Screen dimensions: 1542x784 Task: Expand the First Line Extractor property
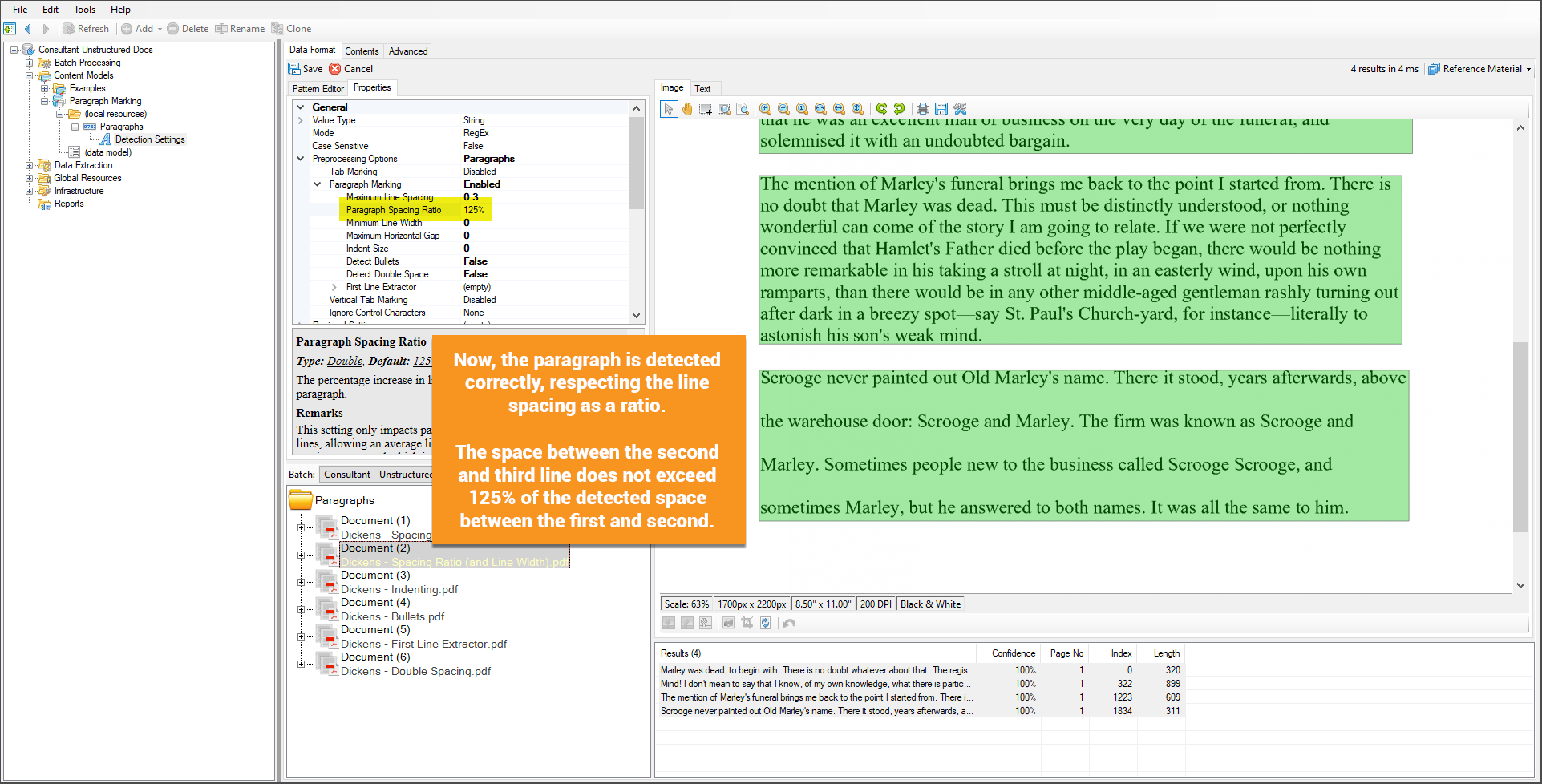click(x=334, y=287)
